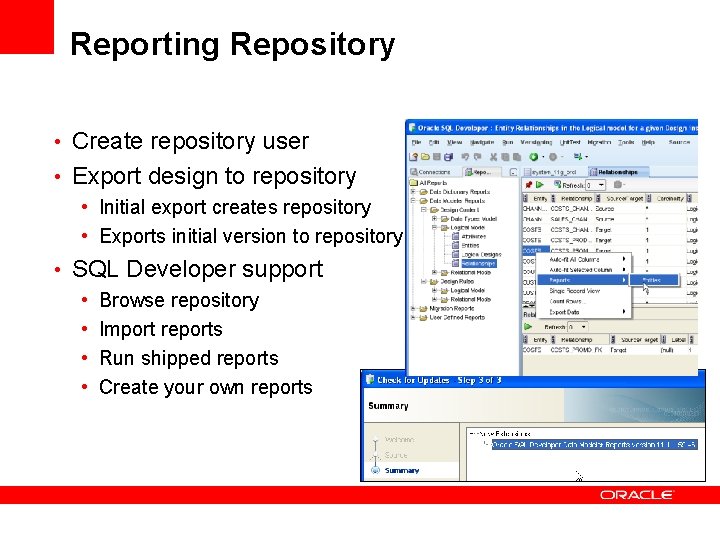Click the Undo toolbar icon
720x540 pixels.
465,157
